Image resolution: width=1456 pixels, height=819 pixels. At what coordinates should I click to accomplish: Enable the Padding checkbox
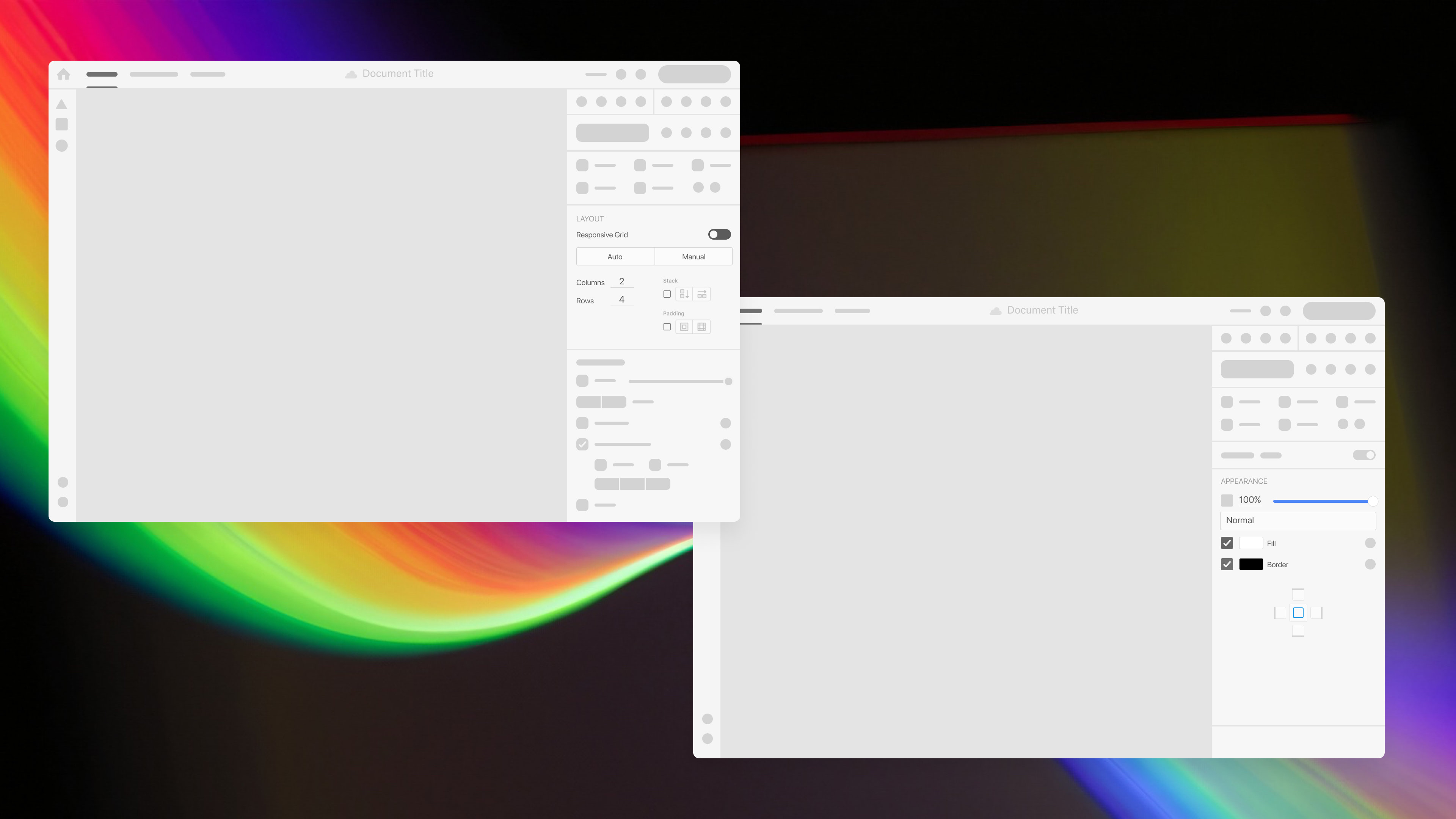pyautogui.click(x=667, y=327)
